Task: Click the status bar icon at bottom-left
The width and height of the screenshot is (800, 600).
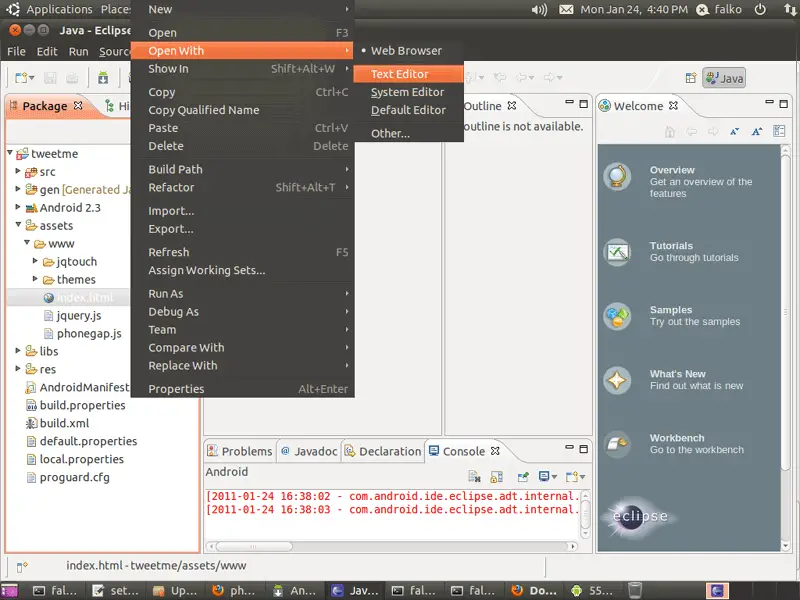Action: click(x=22, y=566)
